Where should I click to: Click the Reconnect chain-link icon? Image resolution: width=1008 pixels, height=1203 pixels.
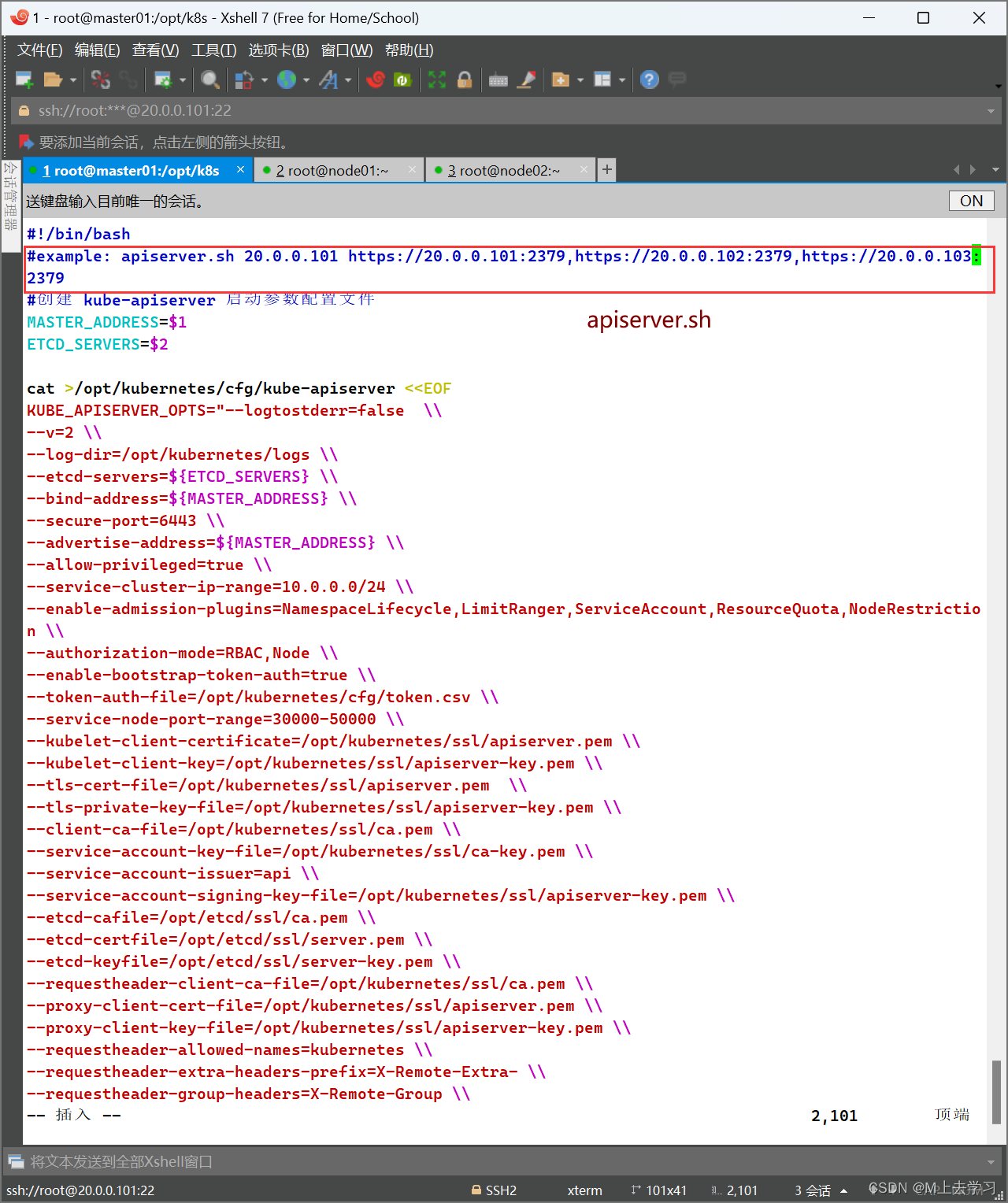tap(128, 80)
